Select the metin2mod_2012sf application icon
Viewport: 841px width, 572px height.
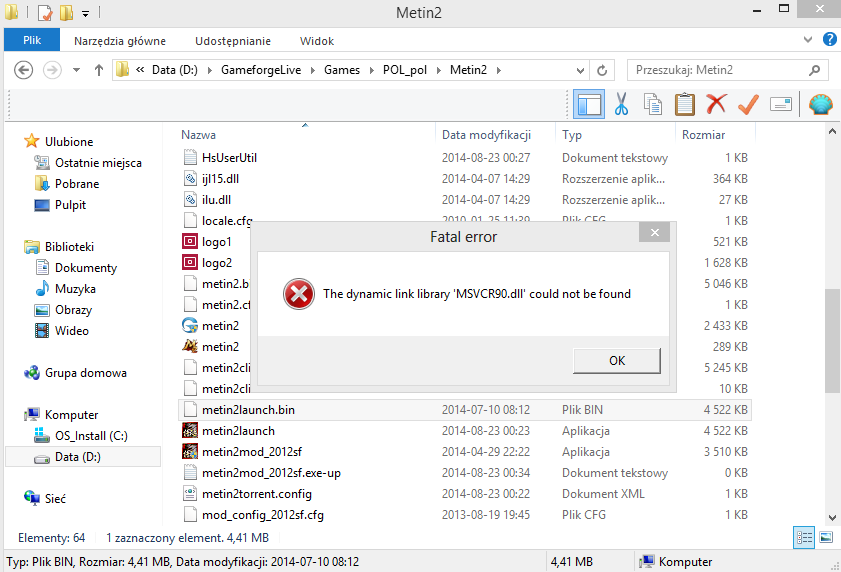[190, 451]
